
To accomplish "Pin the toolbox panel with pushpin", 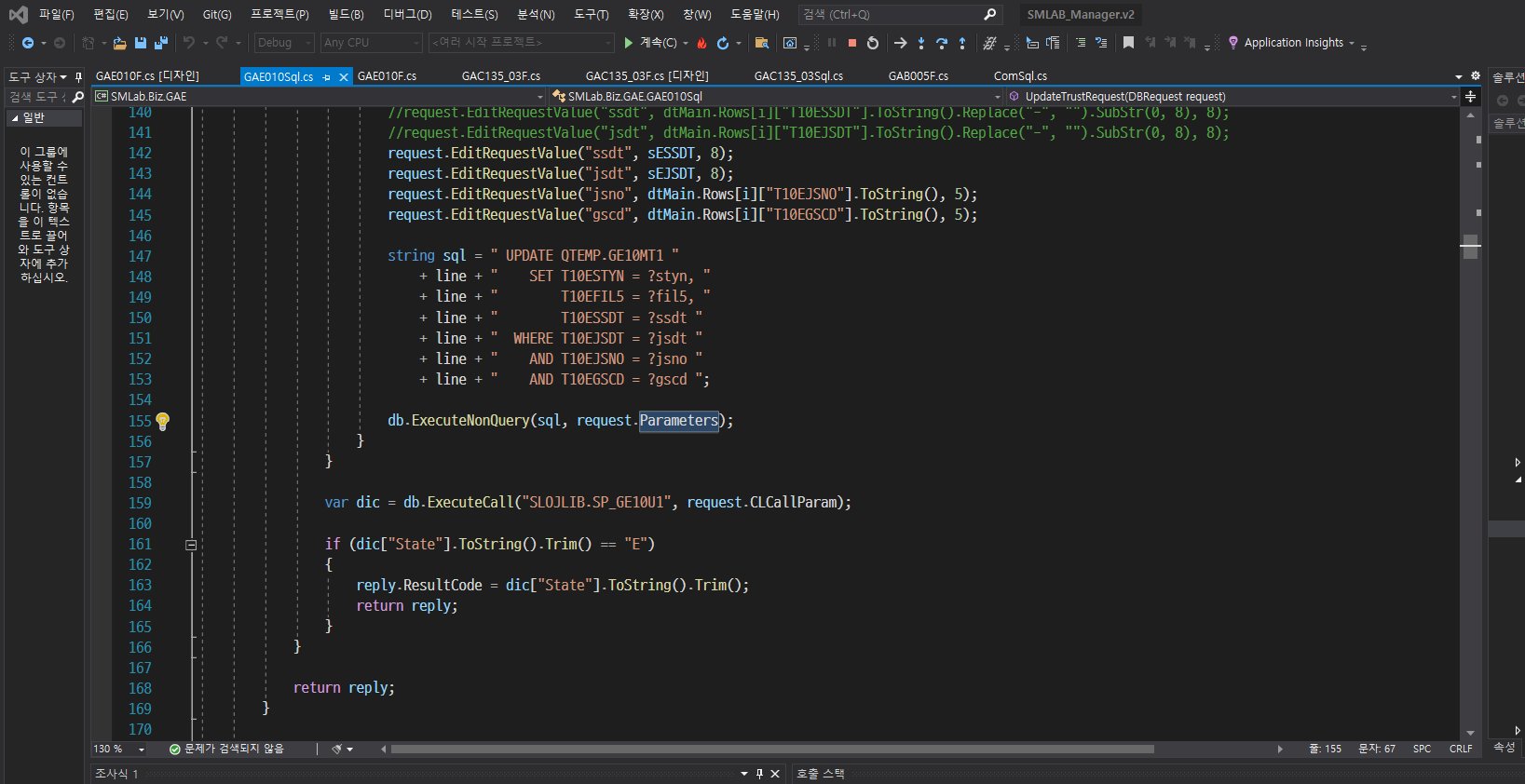I will click(78, 76).
